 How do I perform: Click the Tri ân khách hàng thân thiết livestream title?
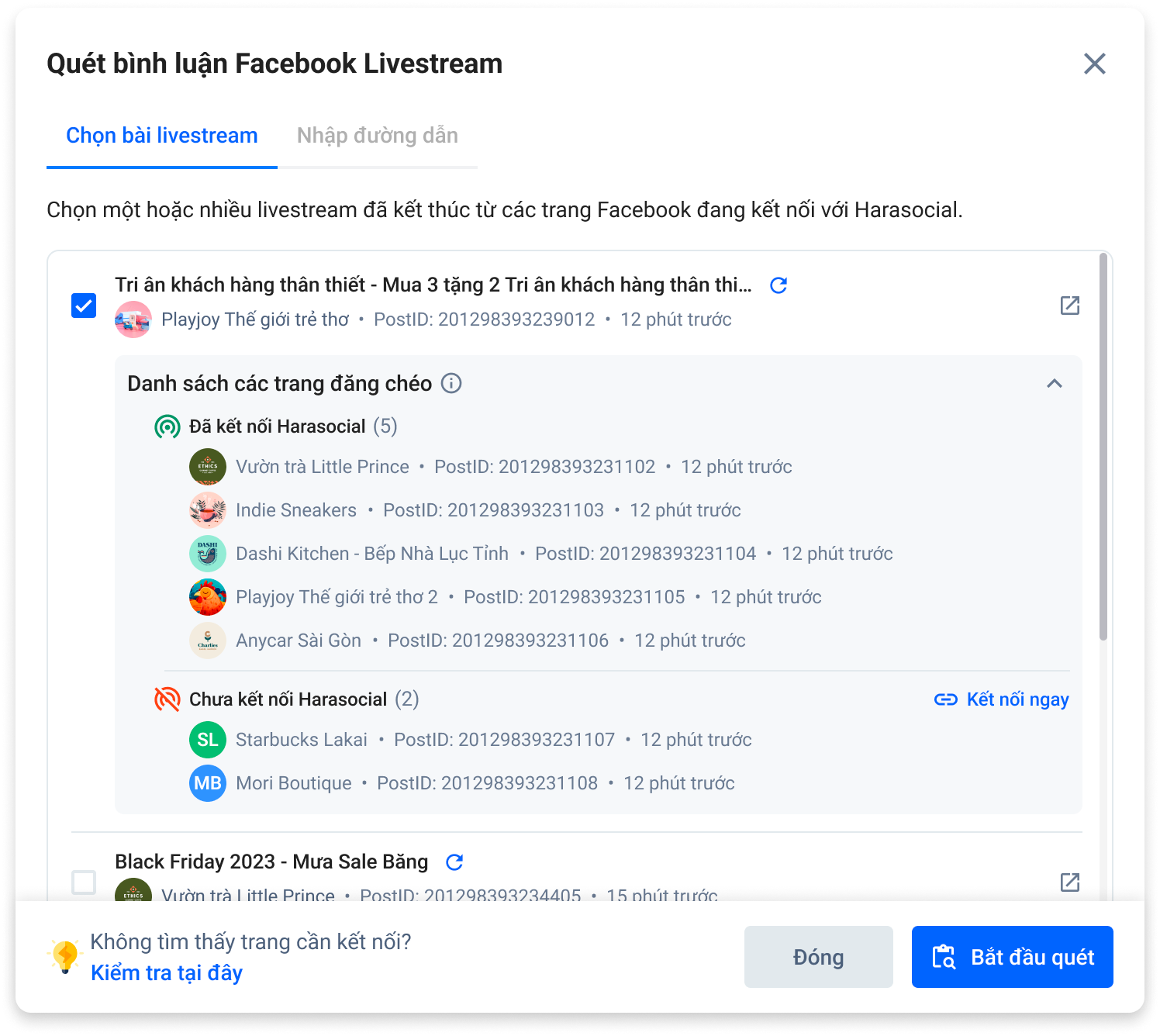433,285
